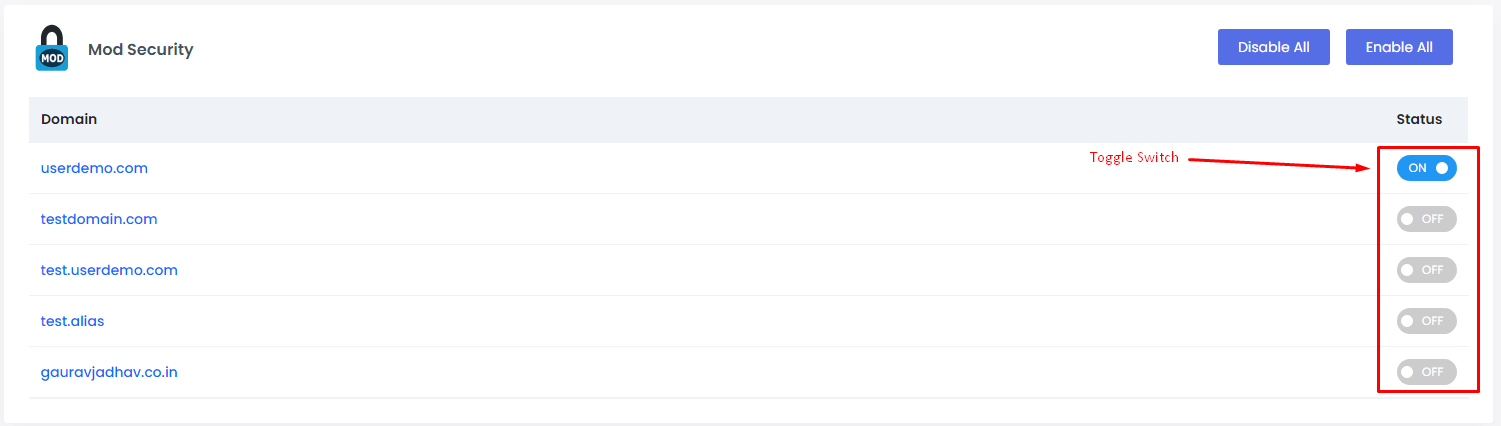Viewport: 1501px width, 426px height.
Task: Click the Domain column header
Action: pos(69,119)
